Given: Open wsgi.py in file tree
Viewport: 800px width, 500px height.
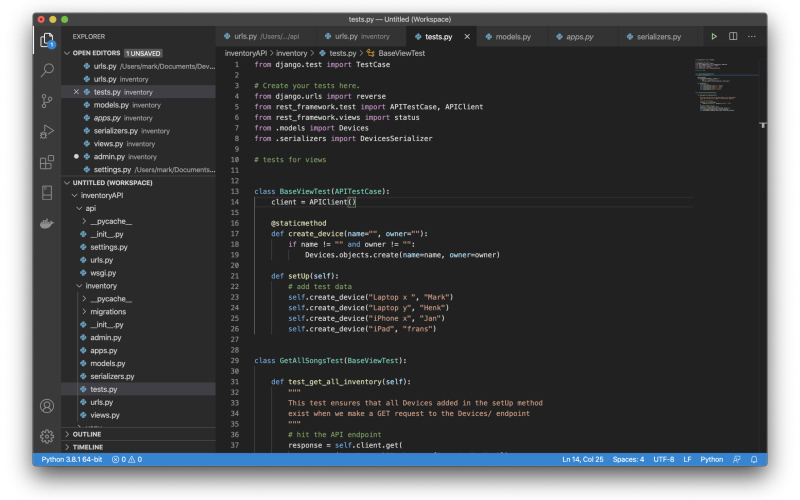Looking at the screenshot, I should (103, 273).
